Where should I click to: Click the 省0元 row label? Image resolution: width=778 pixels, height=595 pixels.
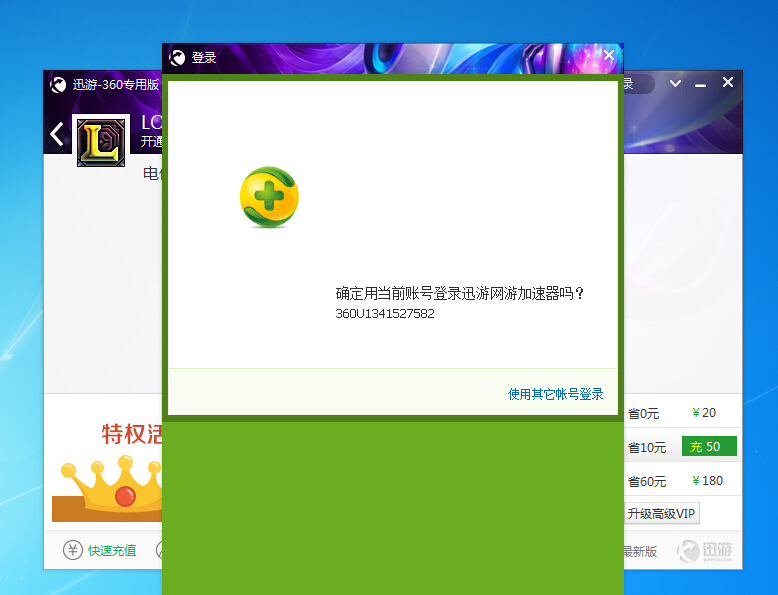coord(643,413)
